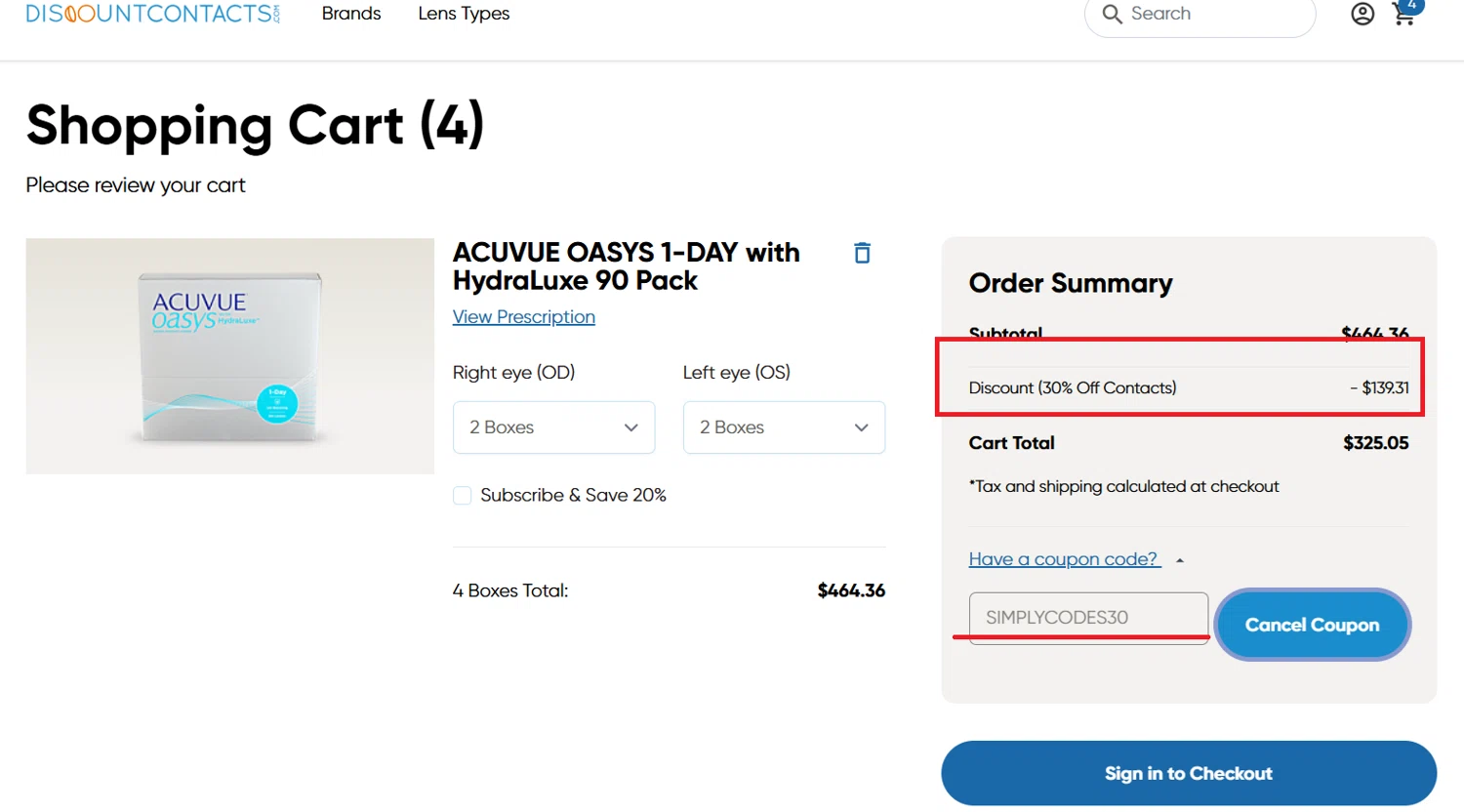Toggle the Subscribe & Save 20% checkbox

[463, 496]
